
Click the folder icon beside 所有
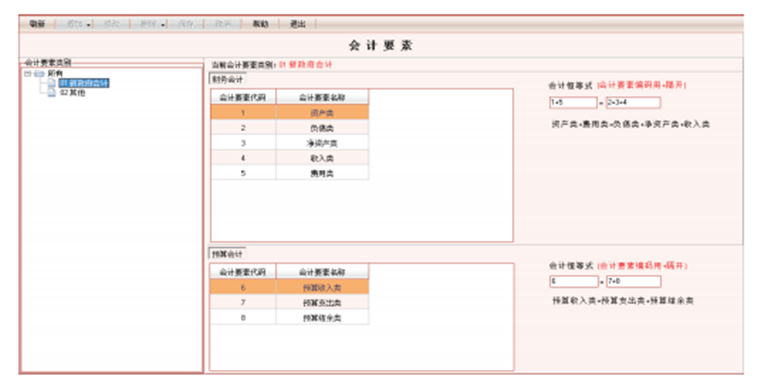pos(39,74)
